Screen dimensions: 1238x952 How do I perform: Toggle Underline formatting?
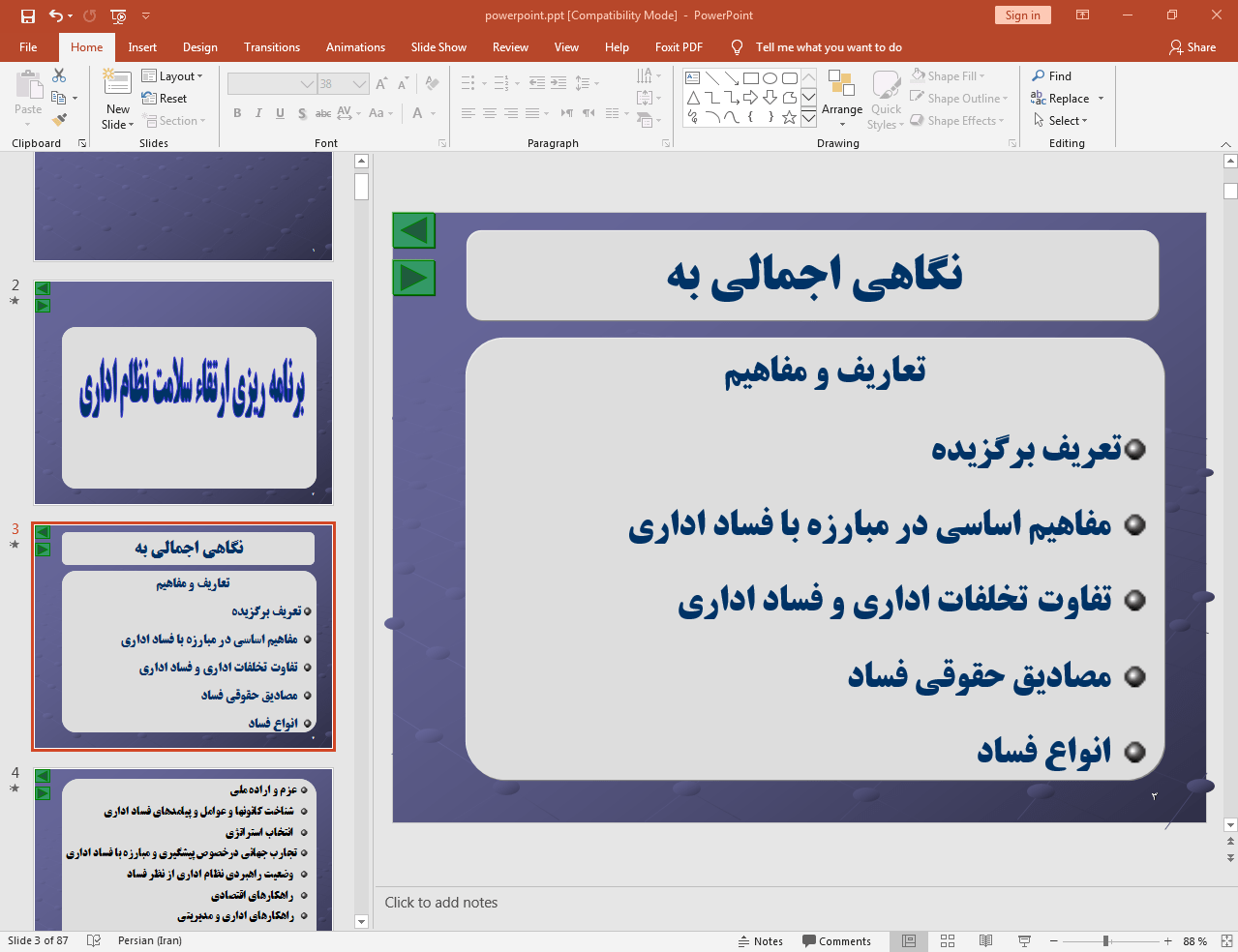pos(280,113)
